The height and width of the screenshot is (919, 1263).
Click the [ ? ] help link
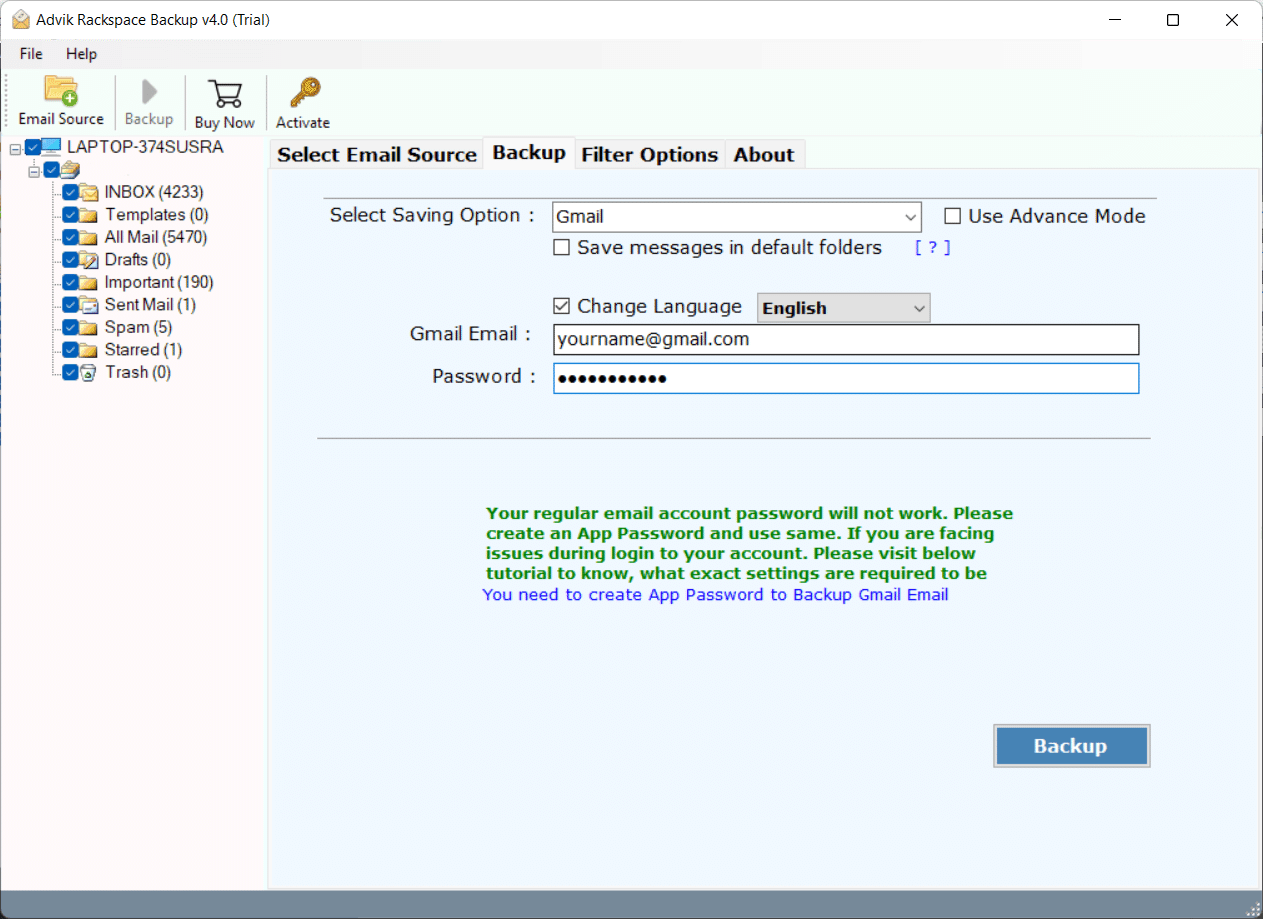pyautogui.click(x=932, y=247)
